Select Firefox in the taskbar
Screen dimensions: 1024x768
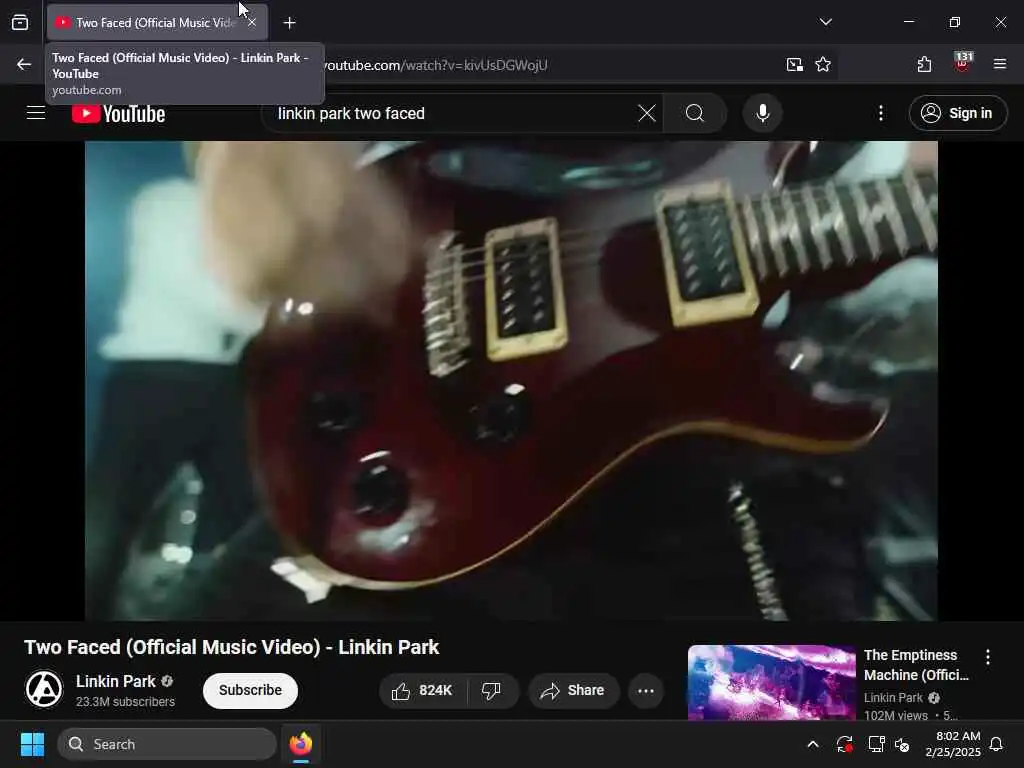point(301,744)
